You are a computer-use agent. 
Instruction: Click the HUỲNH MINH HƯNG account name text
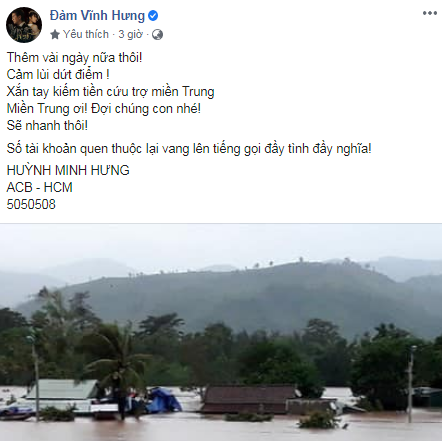coord(68,170)
